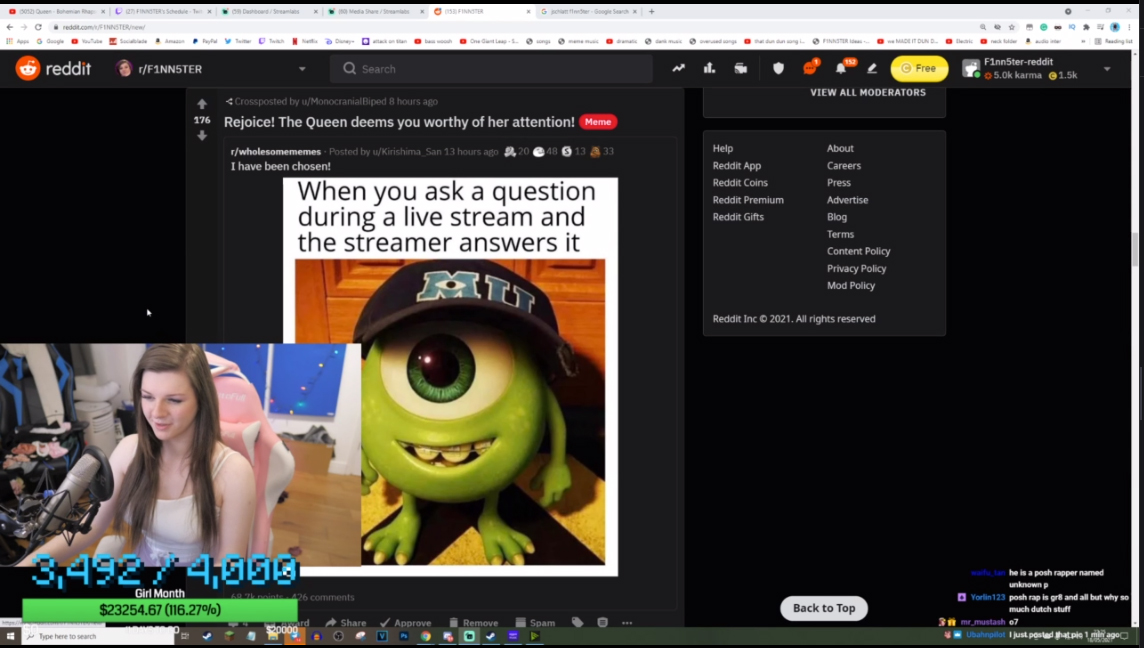This screenshot has width=1144, height=648.
Task: Switch to the Queen Bohemian Rhapsody tab
Action: (57, 12)
